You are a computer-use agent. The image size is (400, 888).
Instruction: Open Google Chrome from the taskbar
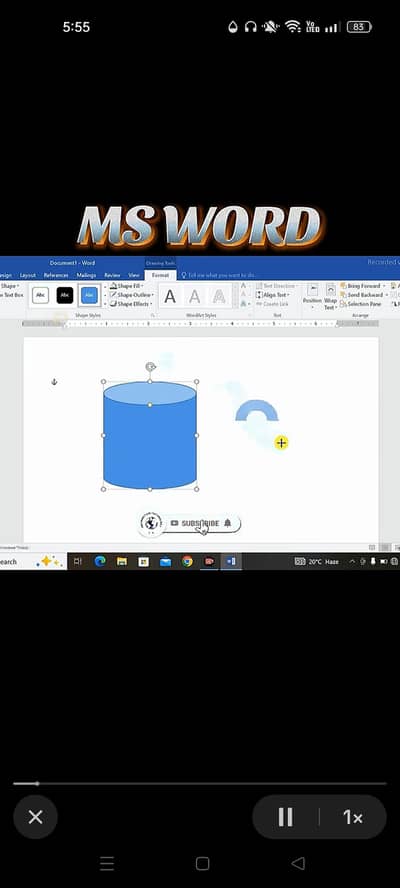[187, 561]
